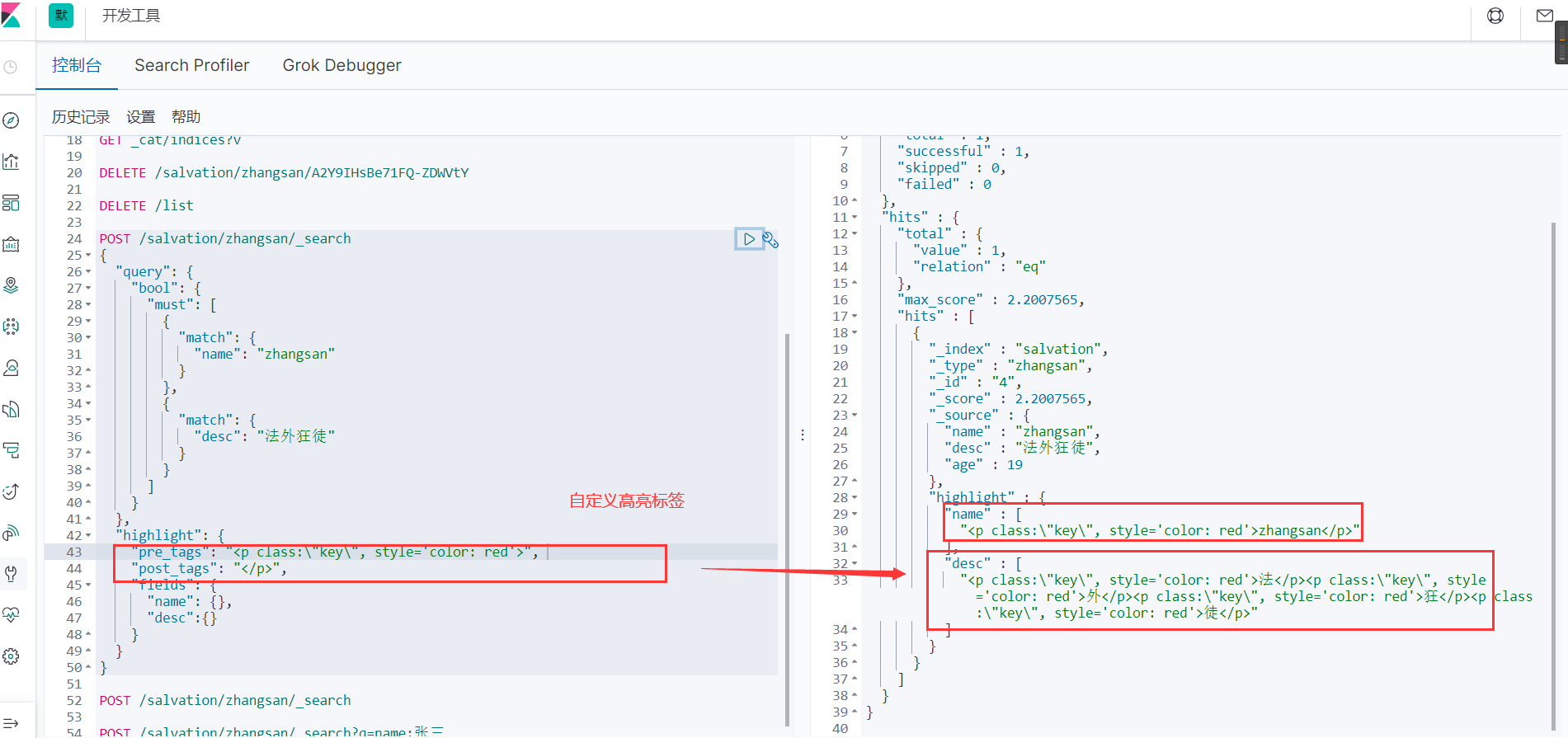This screenshot has width=1568, height=738.
Task: Click "max_score" : 2.2007565 in the response
Action: coord(991,300)
